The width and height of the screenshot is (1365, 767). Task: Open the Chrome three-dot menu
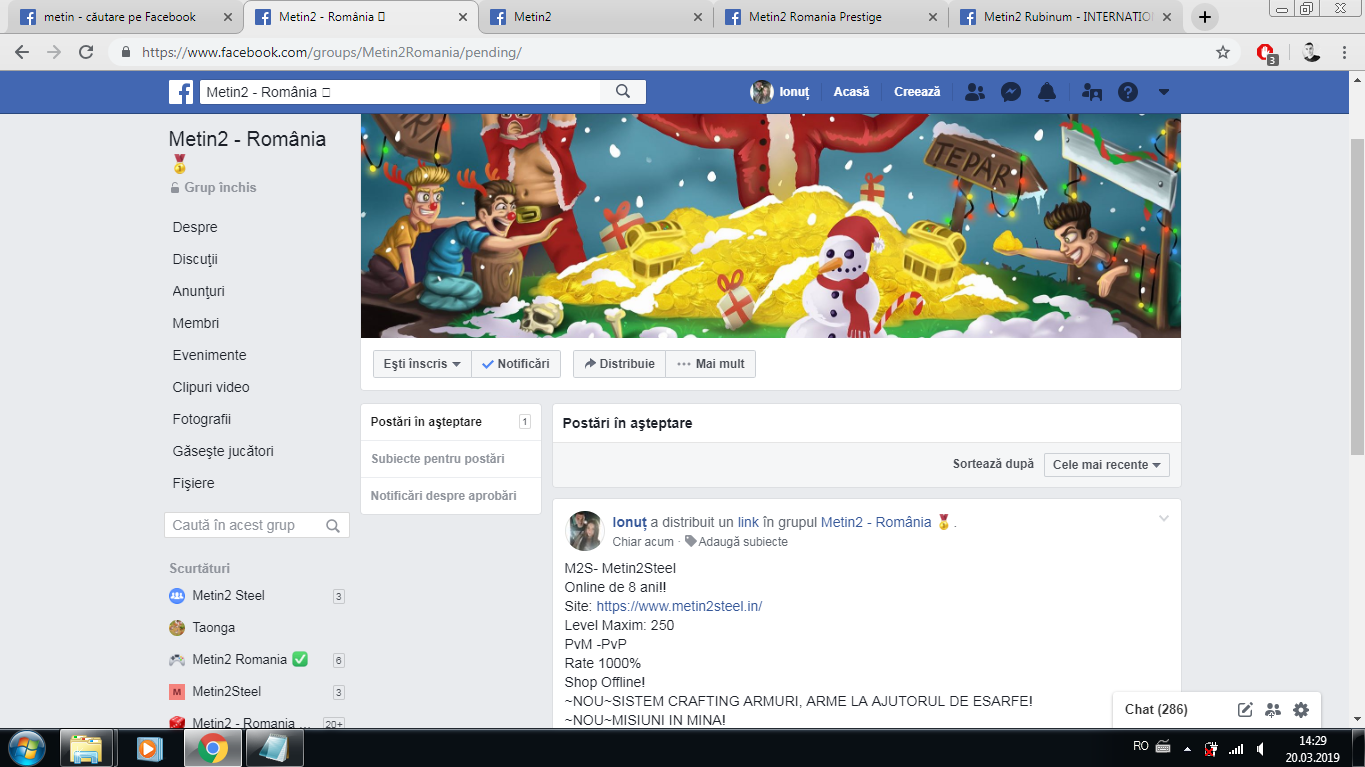click(x=1345, y=52)
